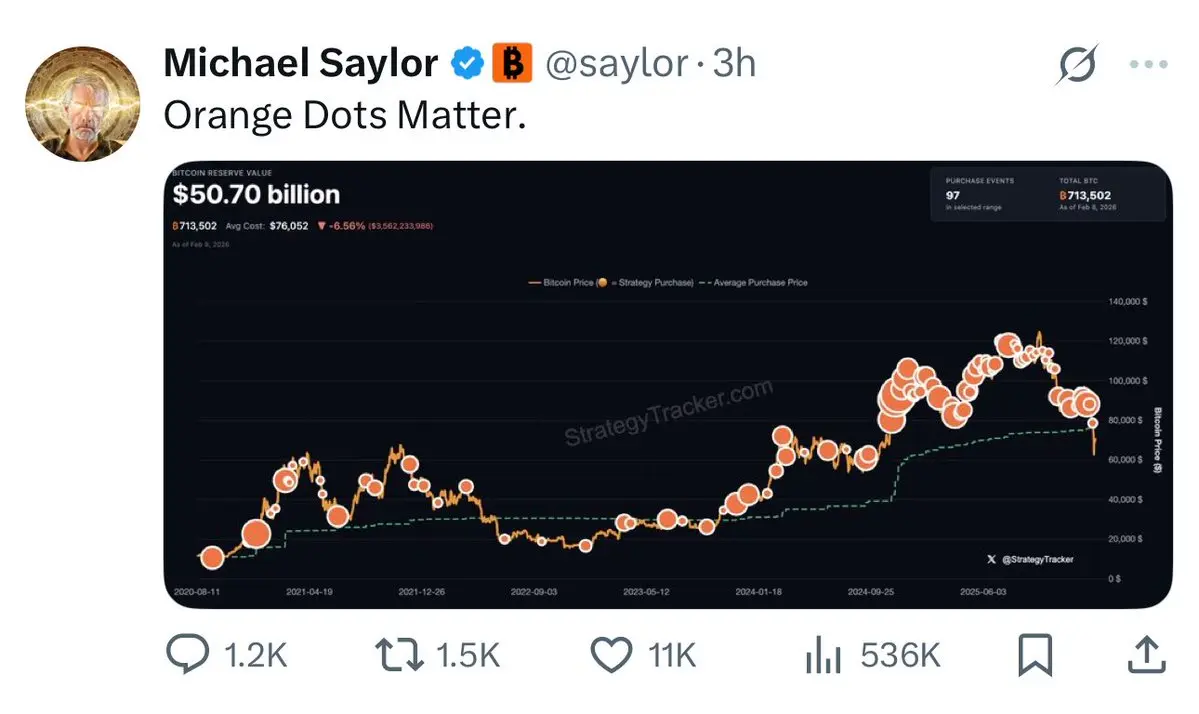Click the blue verified checkmark badge
Screen dimensions: 1199x714
[466, 62]
